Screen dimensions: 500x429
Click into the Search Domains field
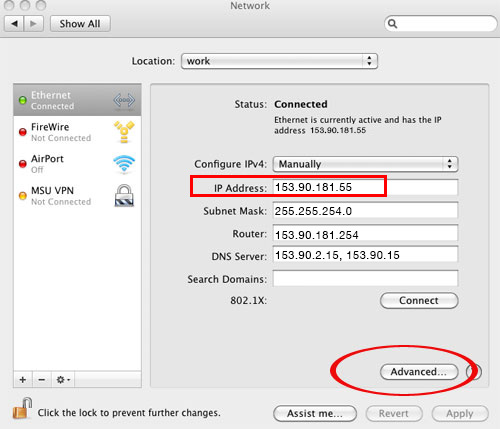pos(365,278)
